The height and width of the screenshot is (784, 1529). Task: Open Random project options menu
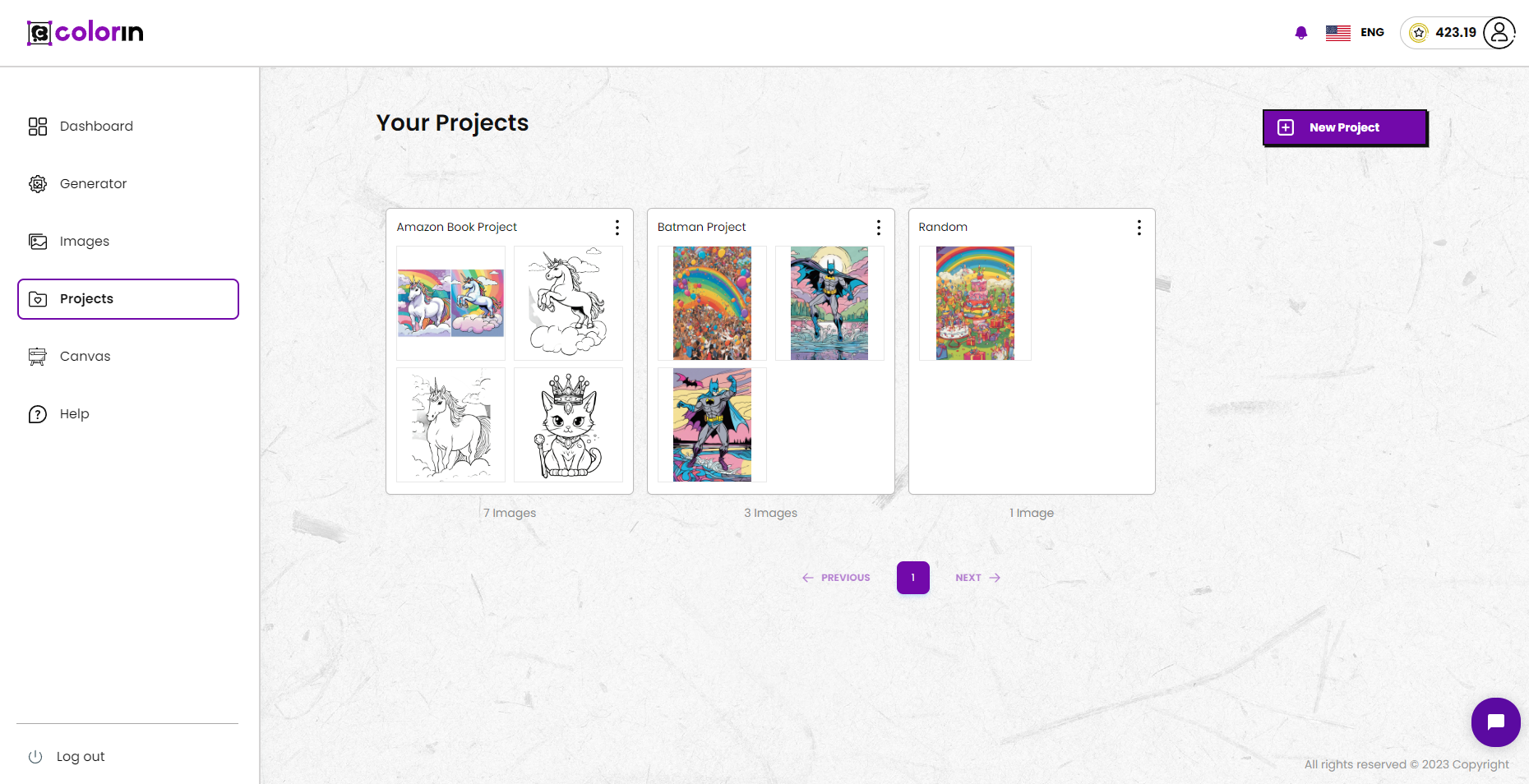pos(1139,228)
